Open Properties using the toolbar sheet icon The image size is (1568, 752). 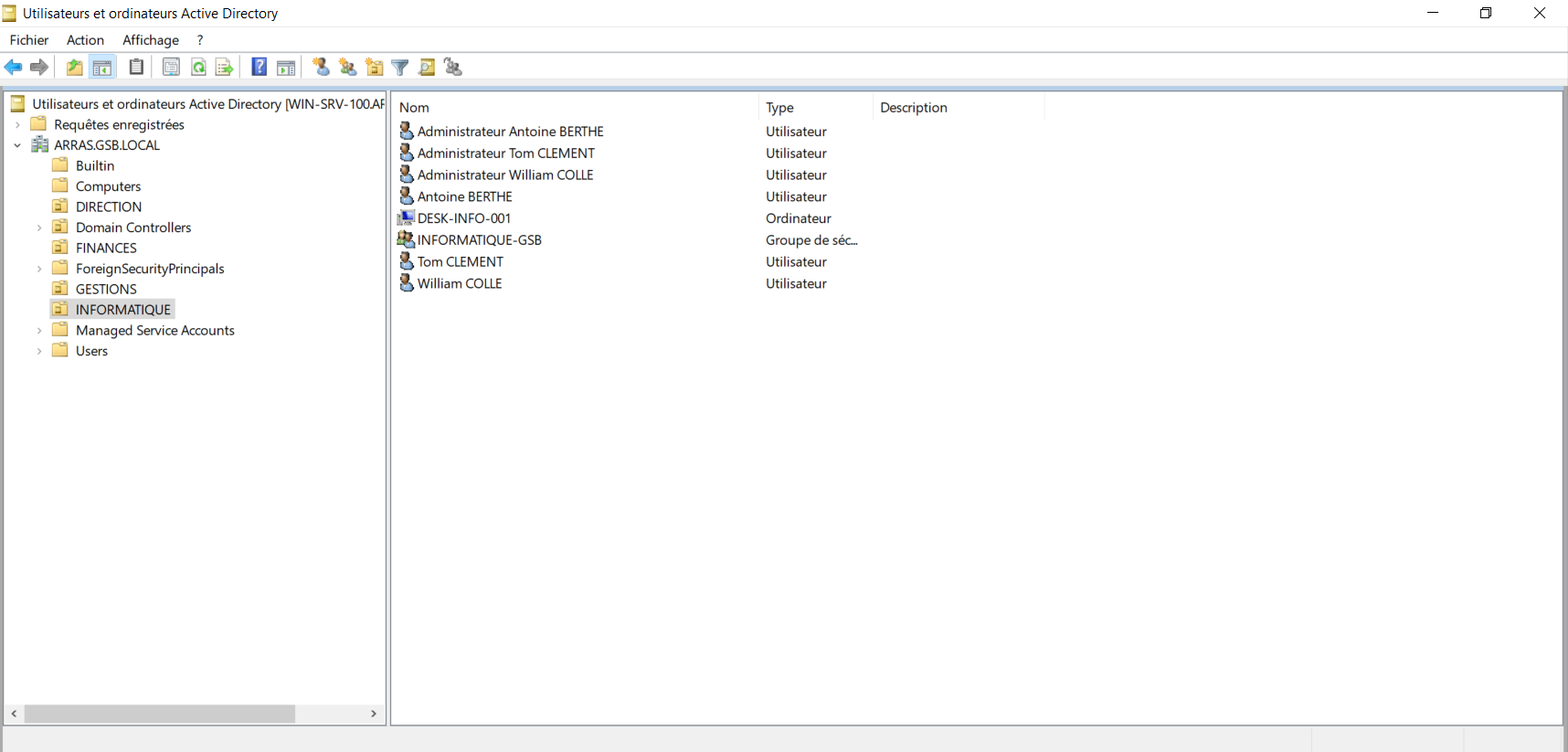(x=171, y=67)
